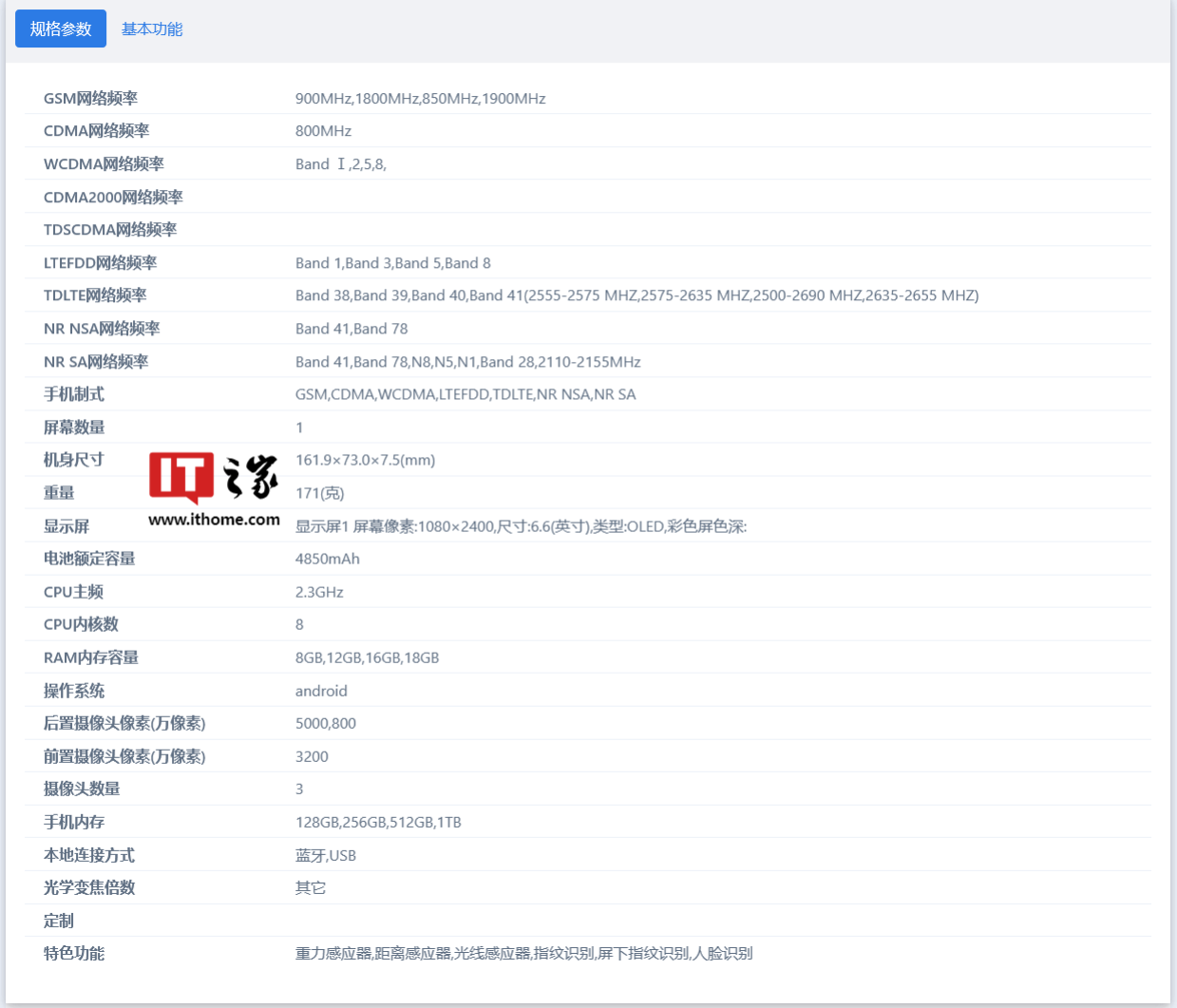Switch to the 基本功能 tab

coord(152,29)
